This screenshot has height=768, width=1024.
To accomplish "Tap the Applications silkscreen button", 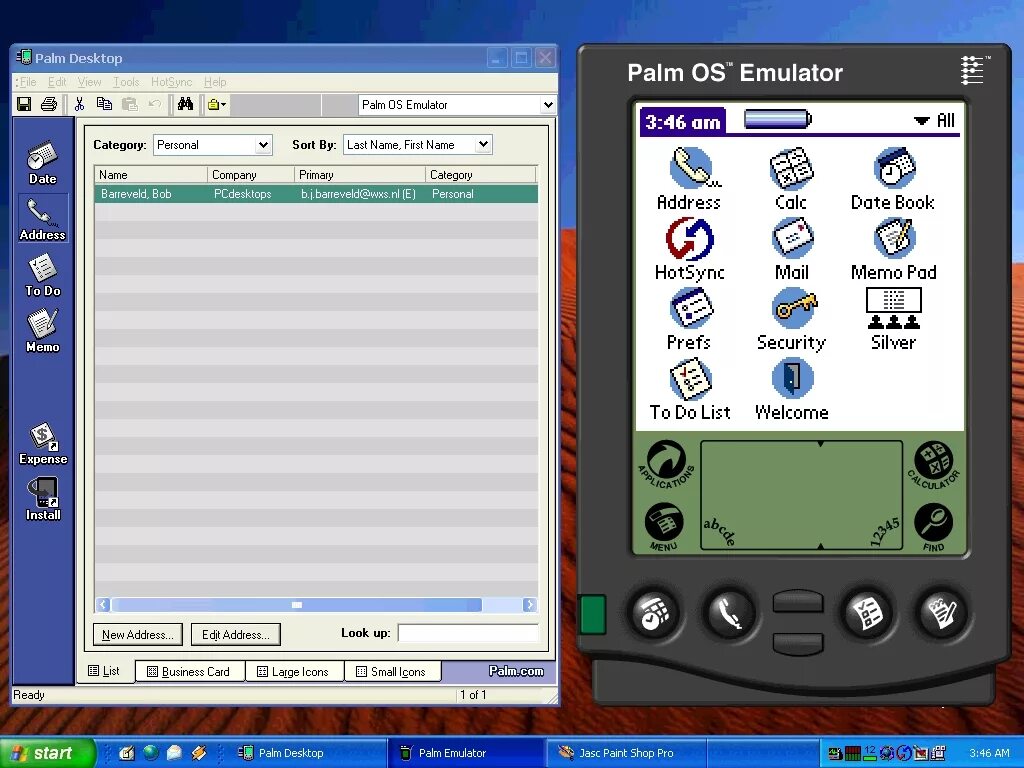I will point(666,464).
